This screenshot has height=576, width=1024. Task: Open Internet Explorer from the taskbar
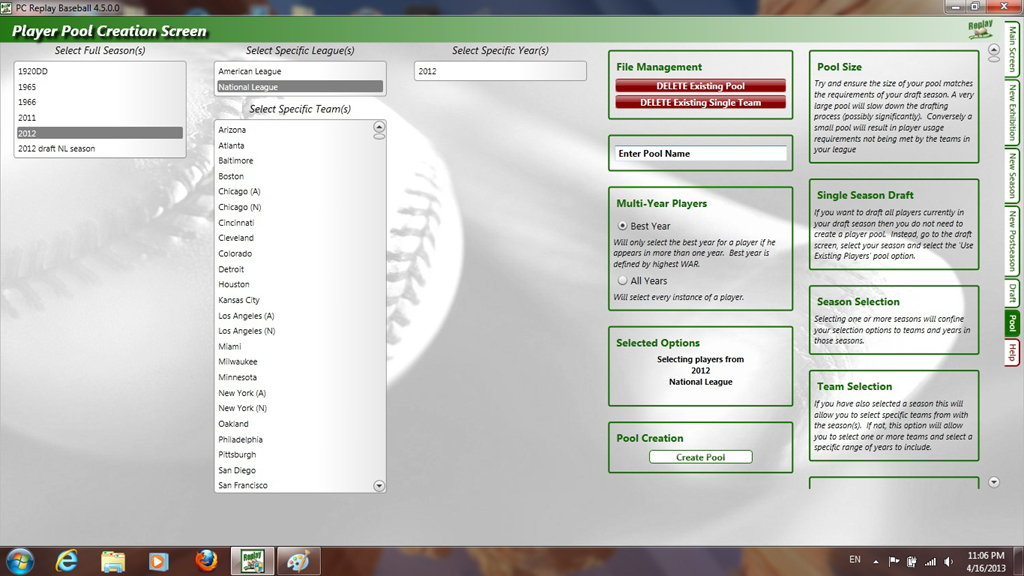click(68, 560)
